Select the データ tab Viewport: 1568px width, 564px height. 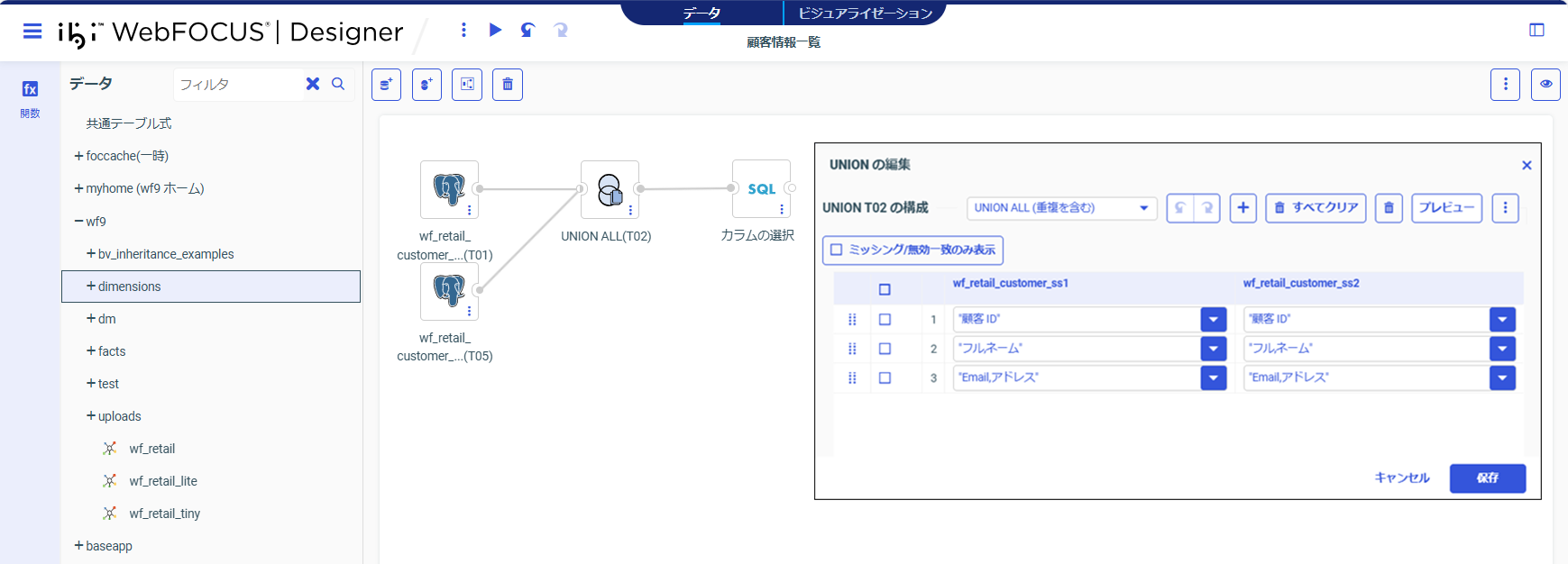[x=701, y=14]
